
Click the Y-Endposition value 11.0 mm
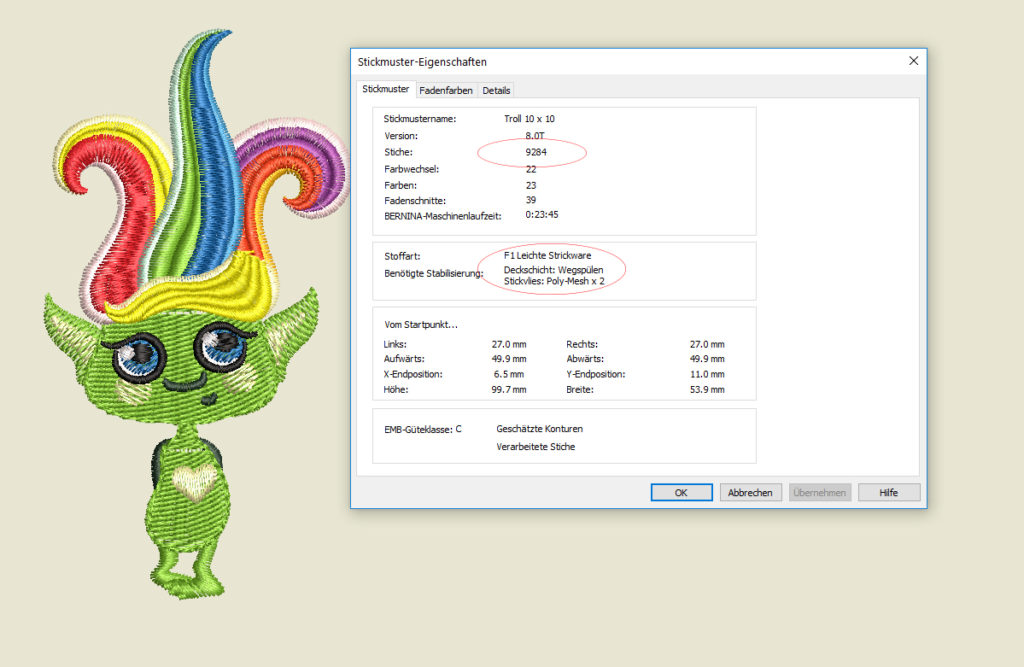pos(707,374)
